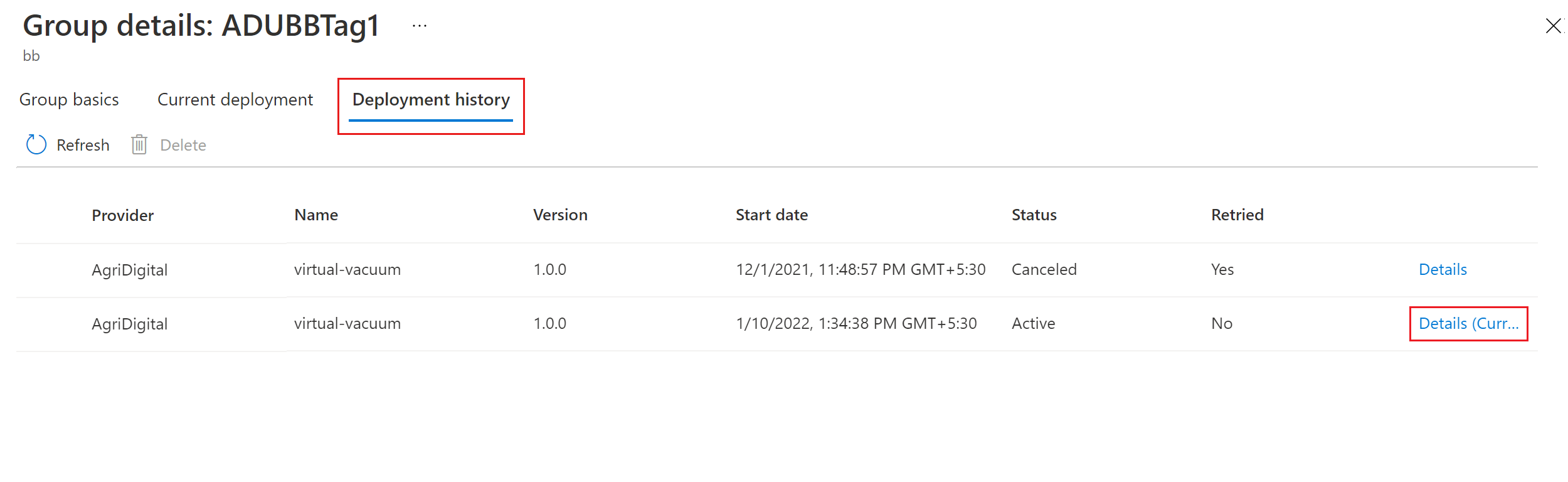Image resolution: width=1568 pixels, height=482 pixels.
Task: Click the Delete button label
Action: [x=183, y=145]
